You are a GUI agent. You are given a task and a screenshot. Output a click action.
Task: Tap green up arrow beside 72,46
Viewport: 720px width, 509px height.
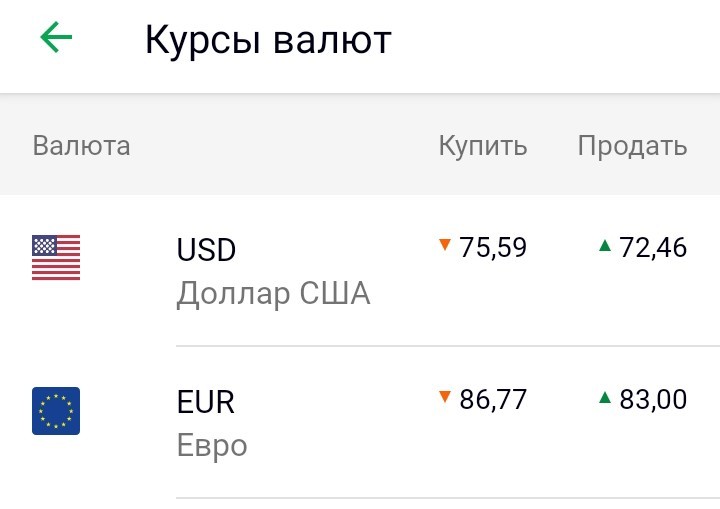click(605, 245)
